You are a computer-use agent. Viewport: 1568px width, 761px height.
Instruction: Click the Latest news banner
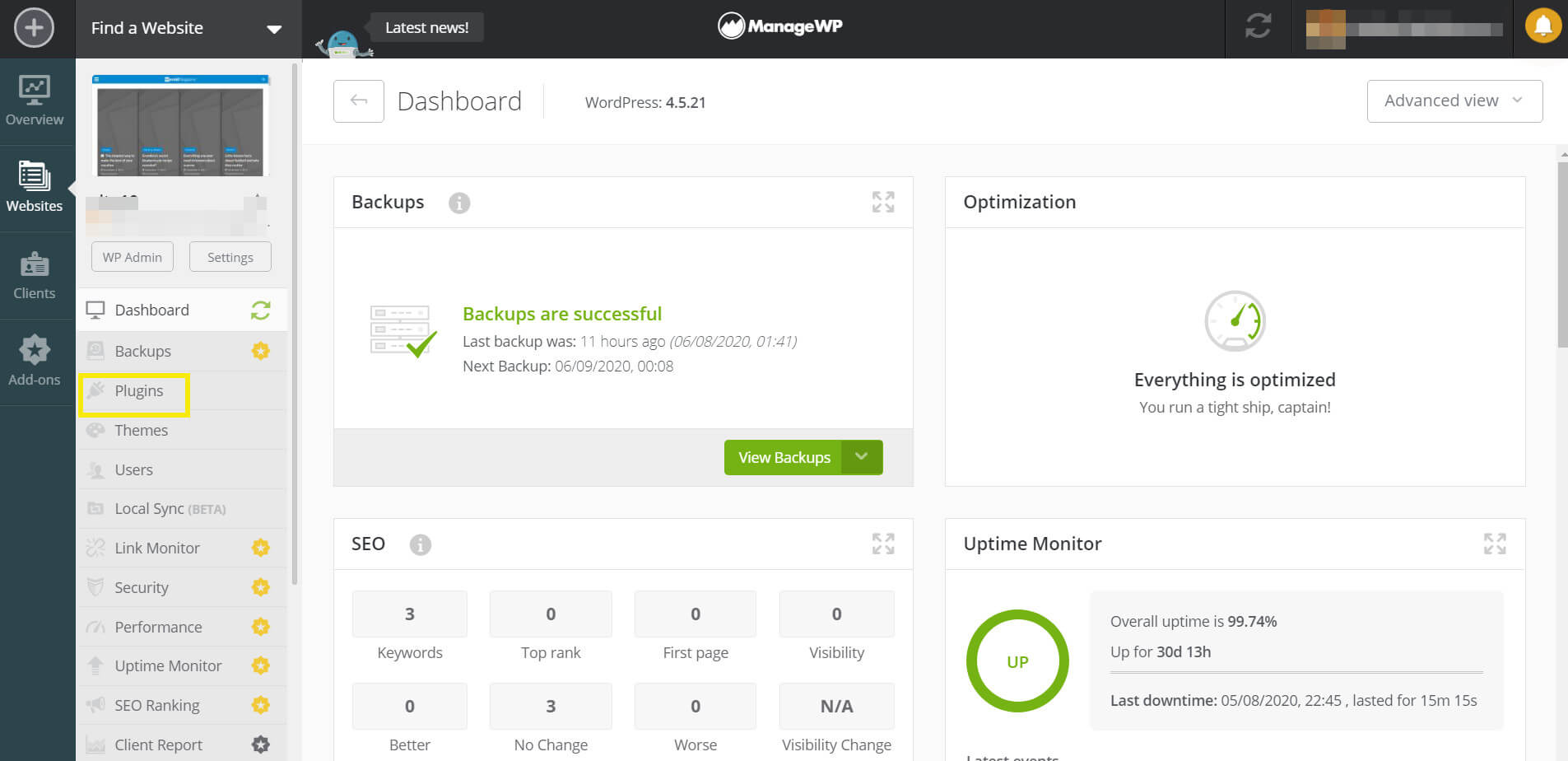[x=426, y=27]
